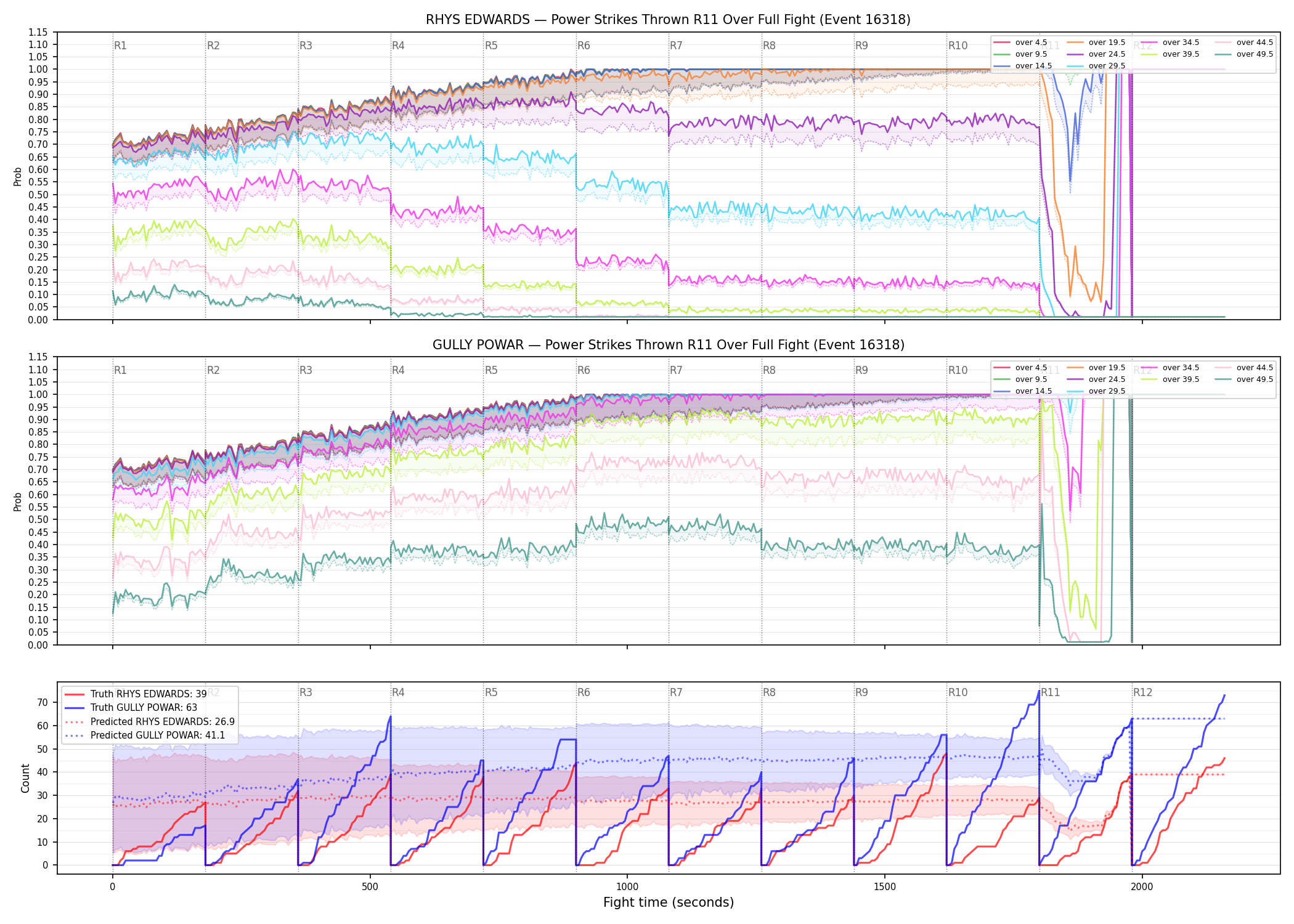Click the Count axis tick label 40
The width and height of the screenshot is (1294, 924).
pos(43,772)
